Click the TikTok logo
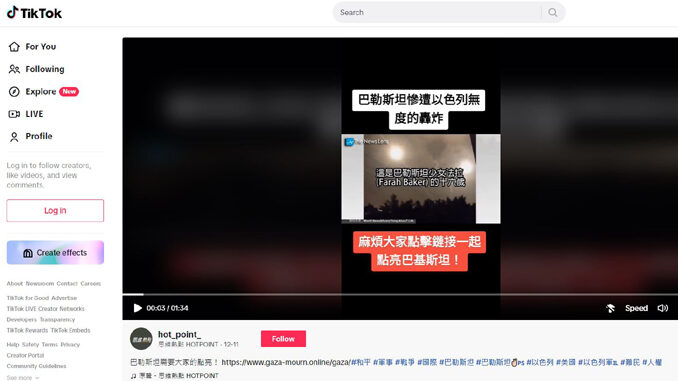The width and height of the screenshot is (678, 381). (x=34, y=13)
